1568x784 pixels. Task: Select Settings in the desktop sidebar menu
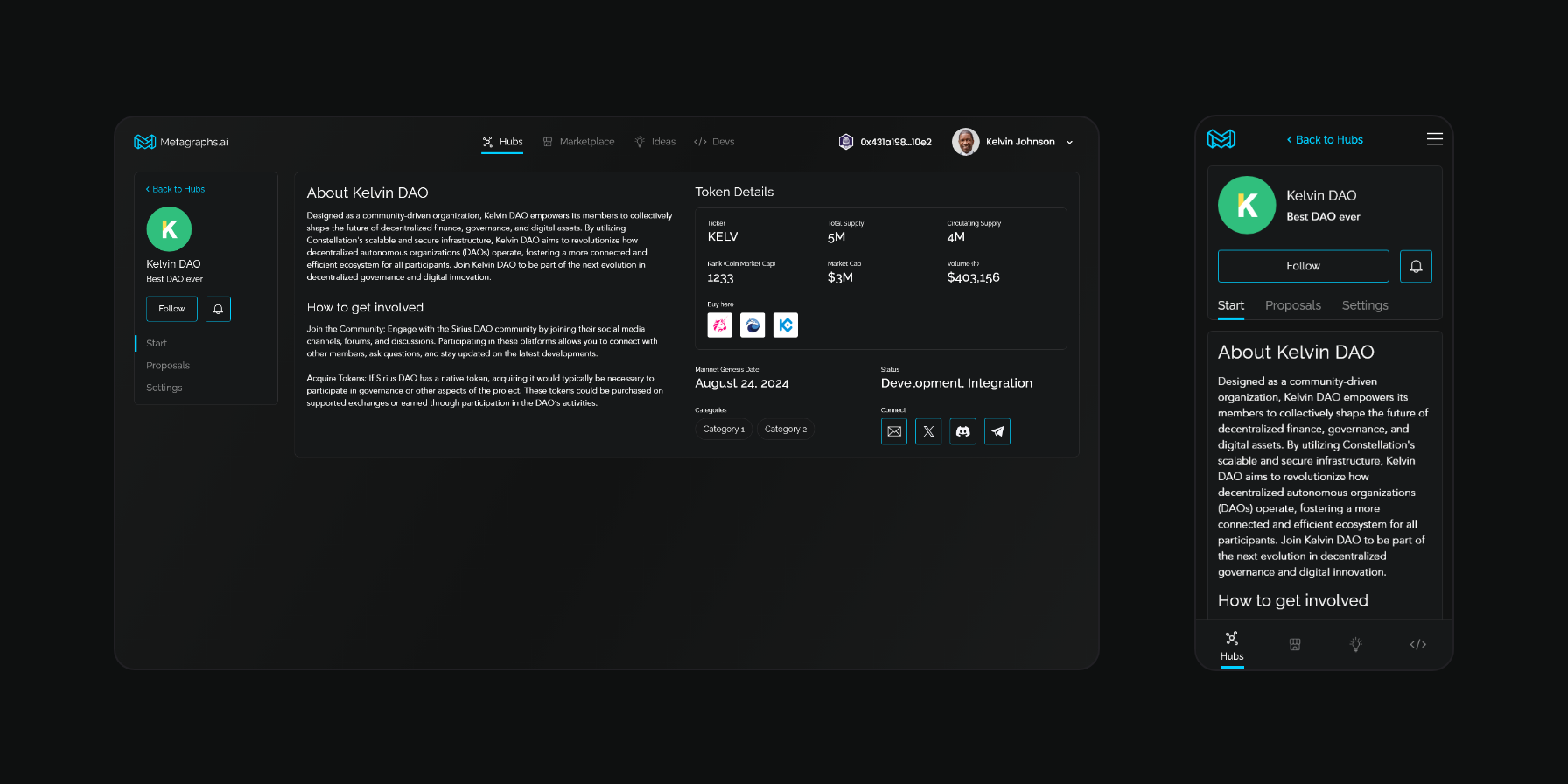[x=164, y=388]
